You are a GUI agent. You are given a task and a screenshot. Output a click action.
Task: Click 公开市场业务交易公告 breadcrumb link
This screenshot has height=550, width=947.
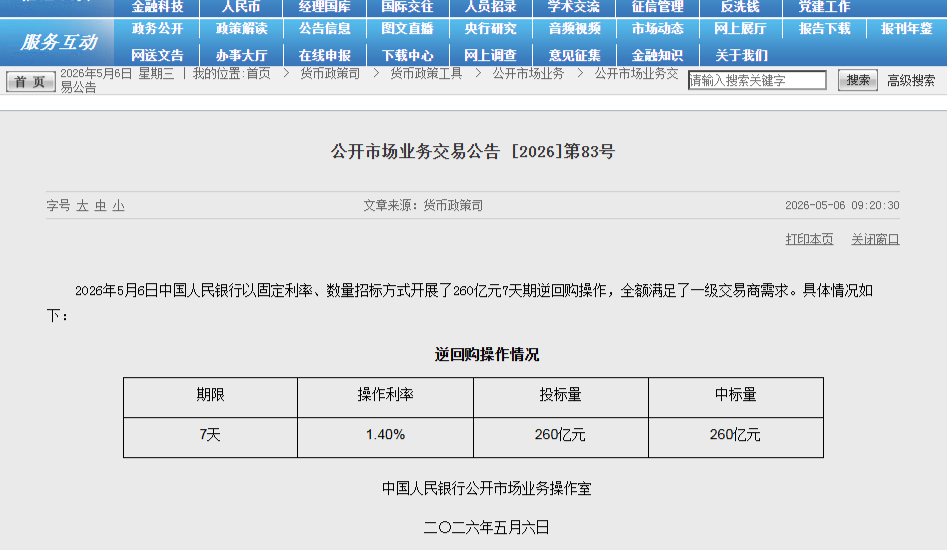point(636,74)
